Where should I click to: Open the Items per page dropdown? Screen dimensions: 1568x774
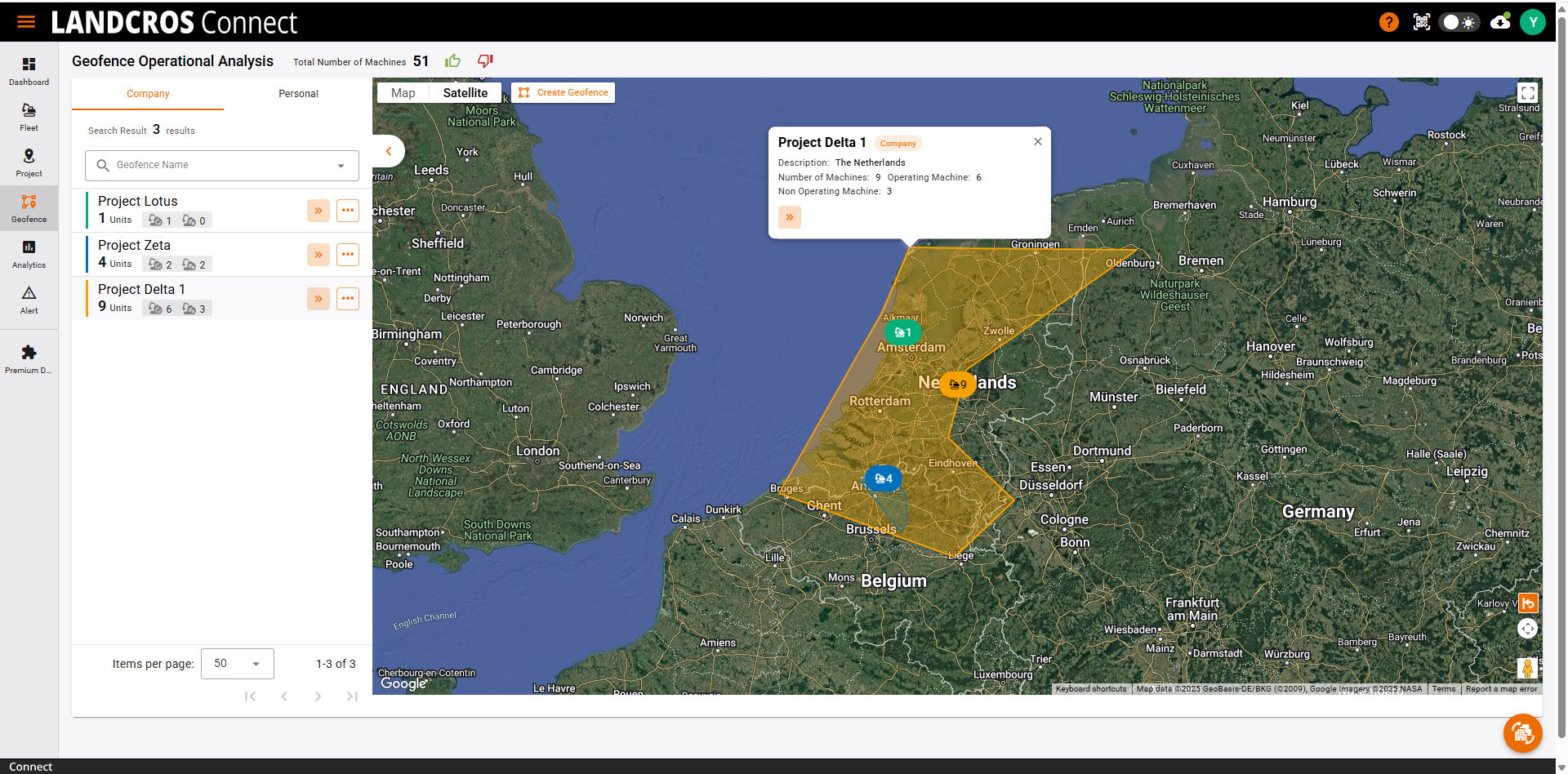pos(237,663)
